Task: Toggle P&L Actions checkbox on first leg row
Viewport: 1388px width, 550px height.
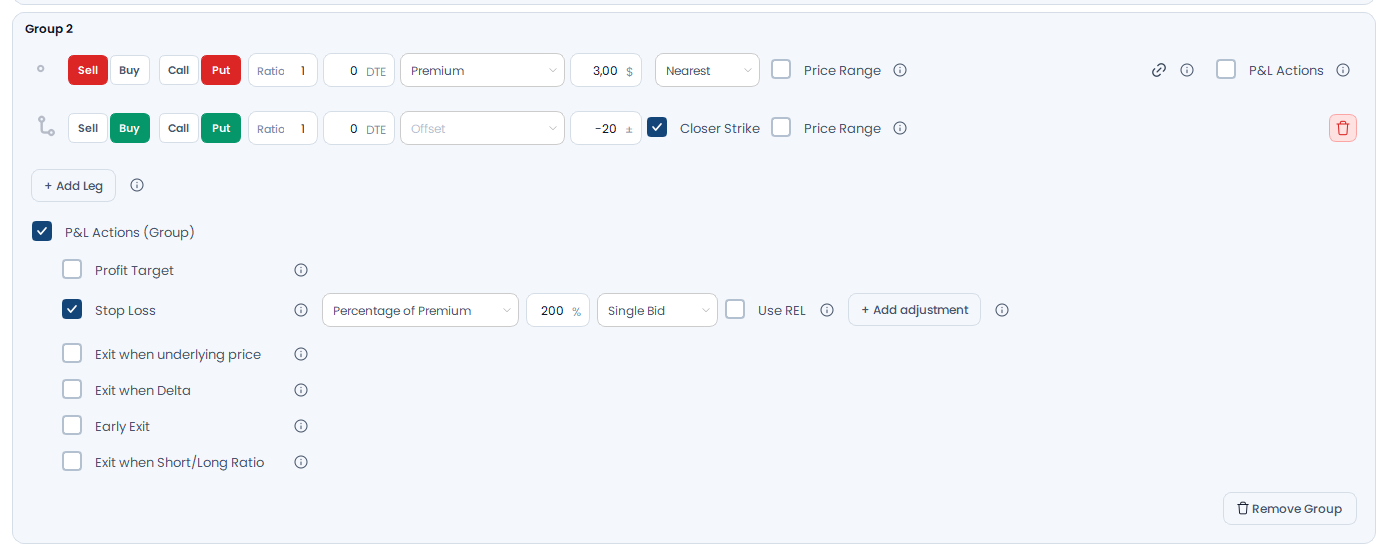Action: point(1226,69)
